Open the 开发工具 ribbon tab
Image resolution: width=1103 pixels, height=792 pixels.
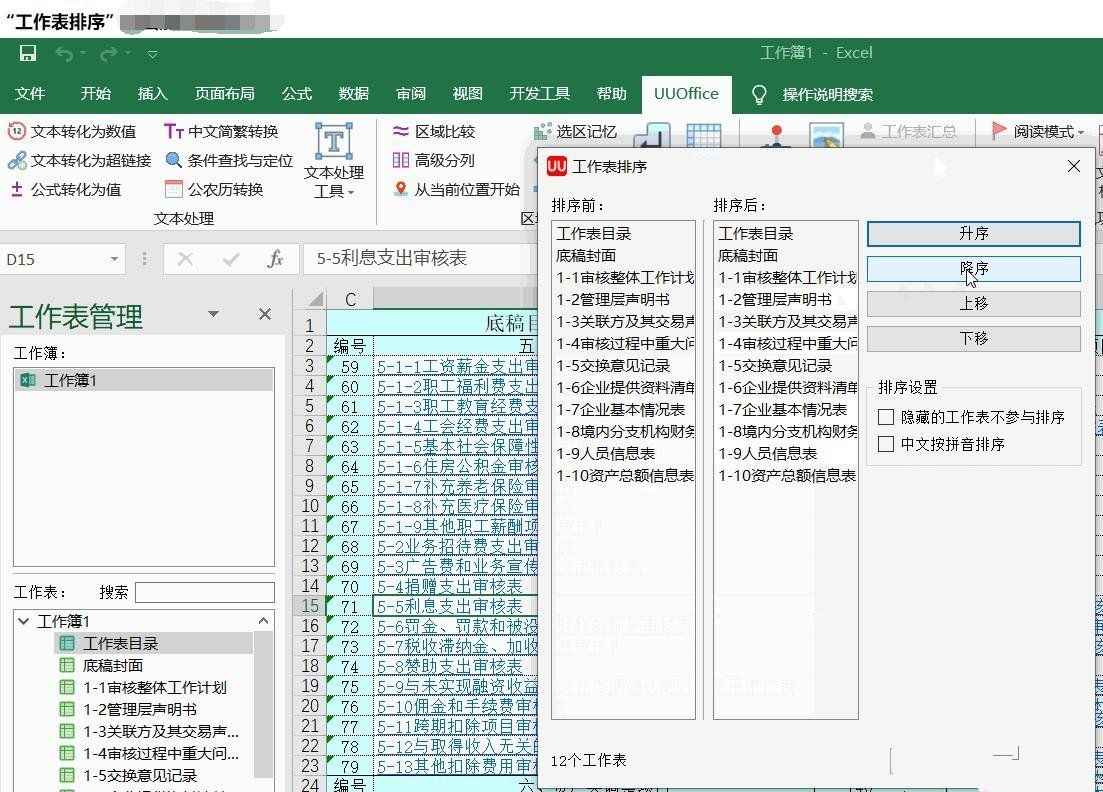click(x=539, y=94)
